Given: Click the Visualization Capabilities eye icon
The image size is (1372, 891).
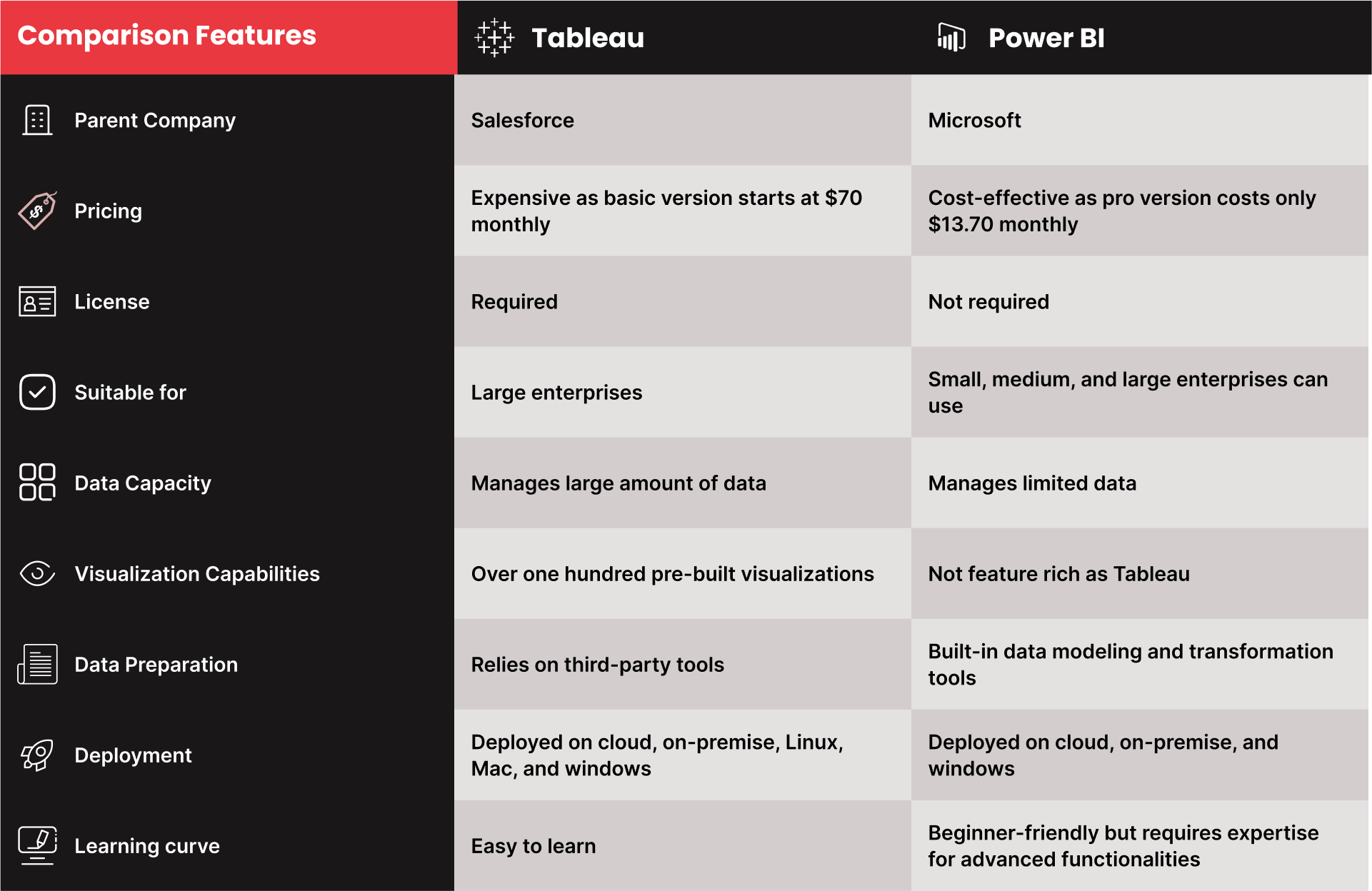Looking at the screenshot, I should coord(37,573).
